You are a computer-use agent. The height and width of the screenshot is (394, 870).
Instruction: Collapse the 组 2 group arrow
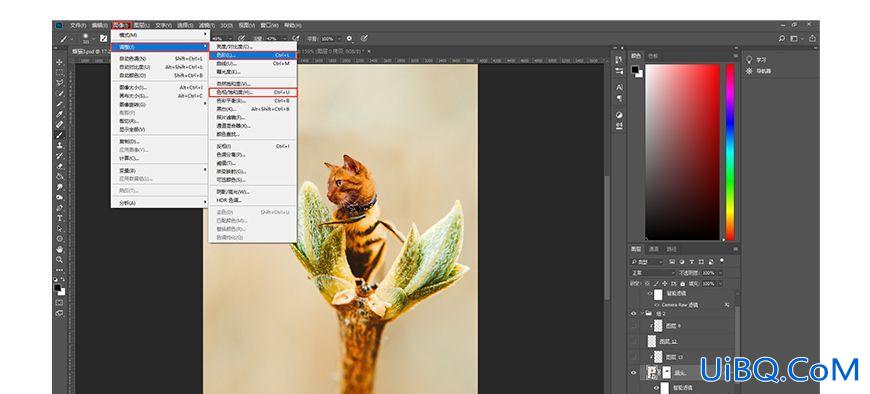point(642,314)
